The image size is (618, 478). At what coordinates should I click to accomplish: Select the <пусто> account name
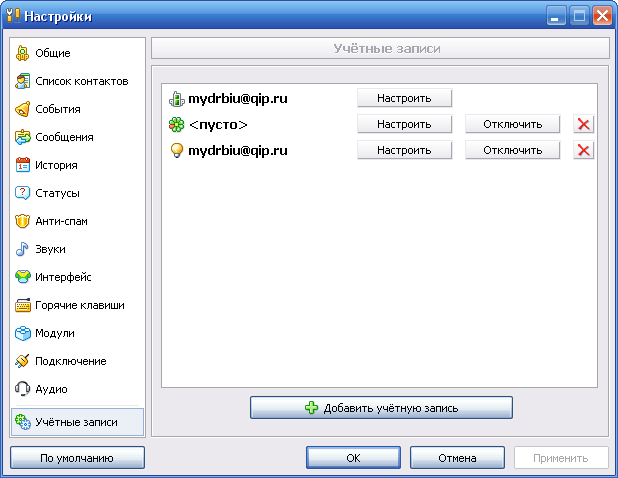[x=218, y=125]
